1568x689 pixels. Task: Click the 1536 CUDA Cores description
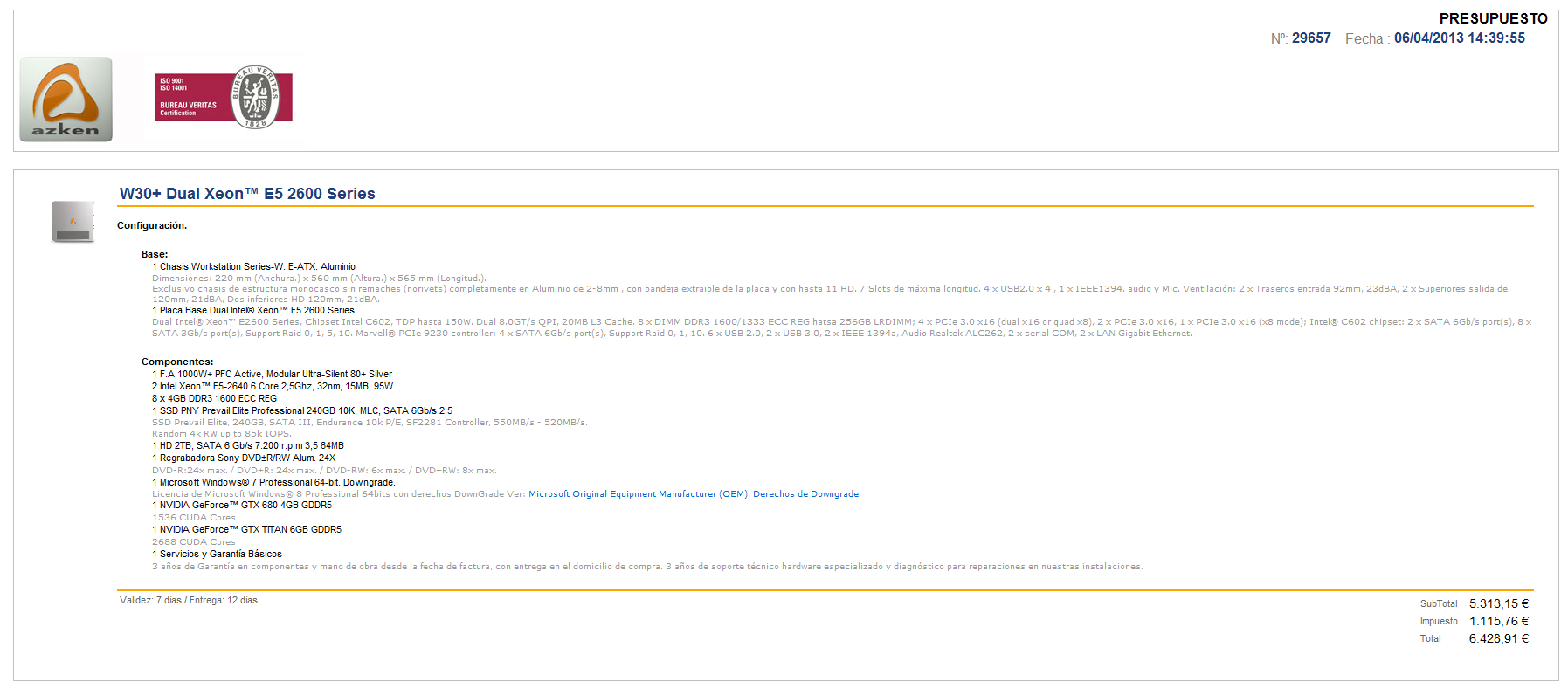tap(194, 518)
